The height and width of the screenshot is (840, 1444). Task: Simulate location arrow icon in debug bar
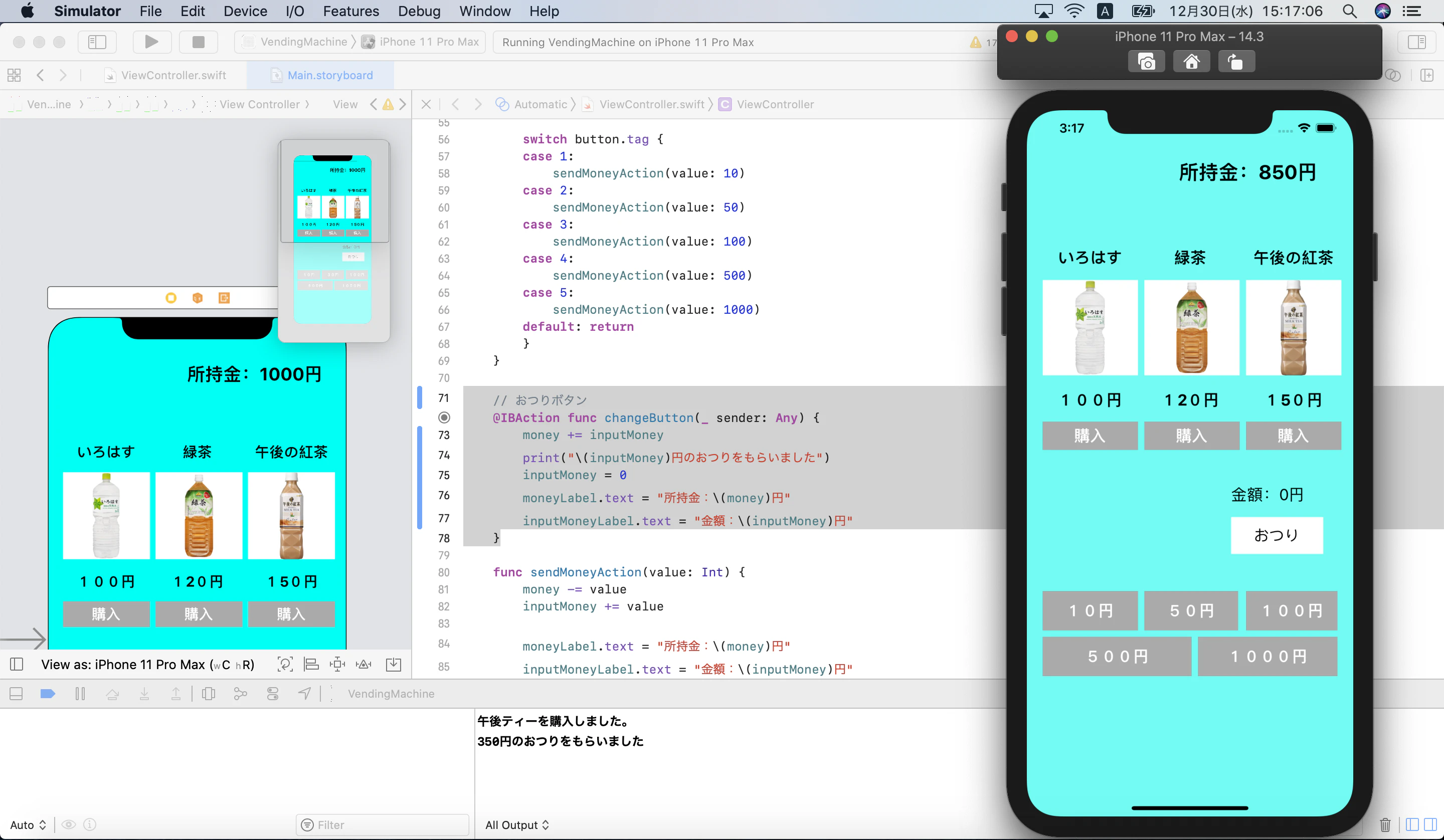coord(305,694)
